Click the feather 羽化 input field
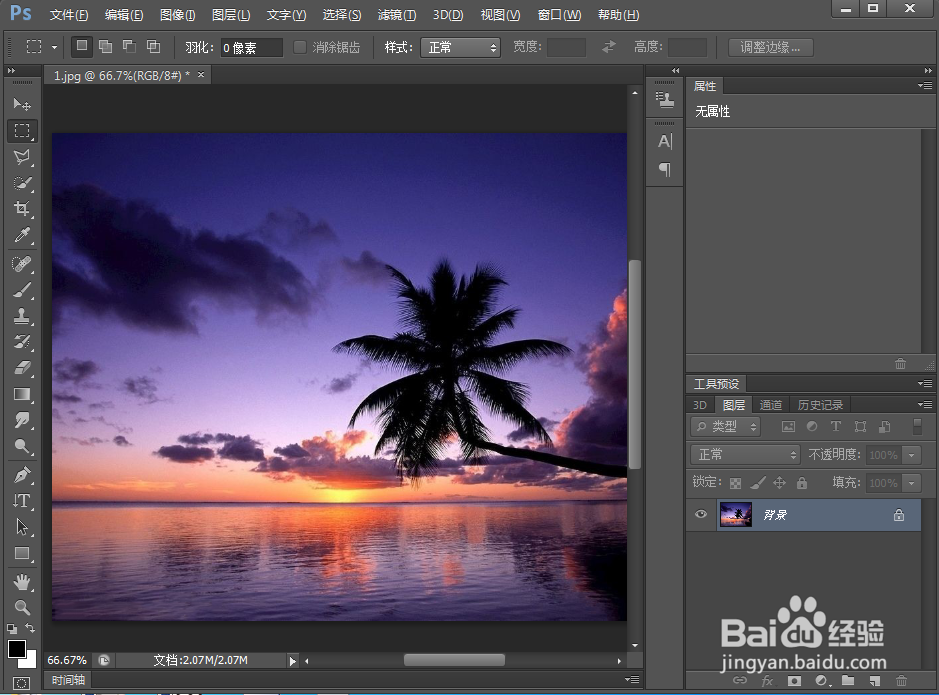Image resolution: width=939 pixels, height=695 pixels. (x=252, y=47)
